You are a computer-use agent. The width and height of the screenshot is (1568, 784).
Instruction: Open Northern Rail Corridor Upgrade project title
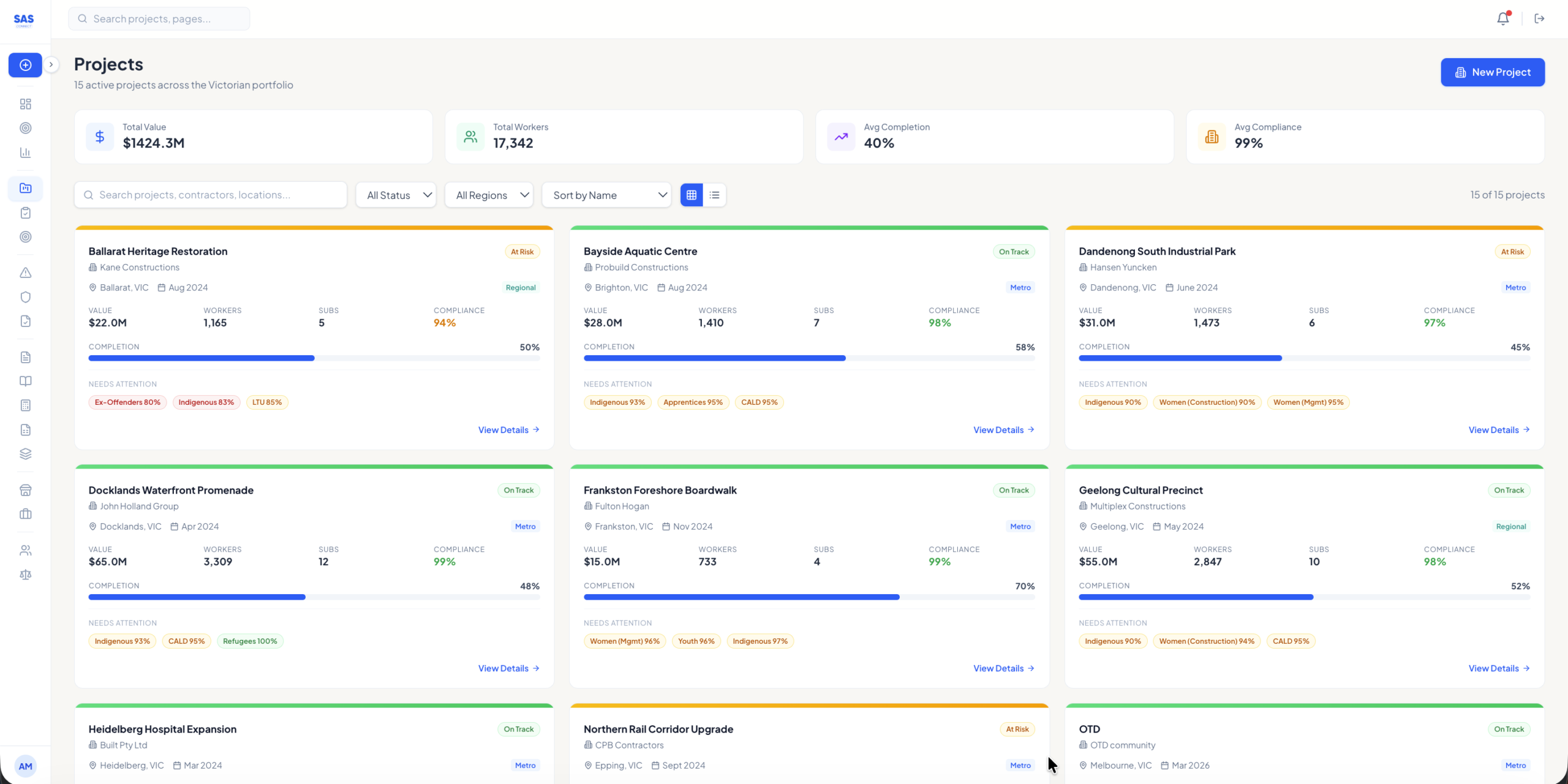[x=658, y=729]
